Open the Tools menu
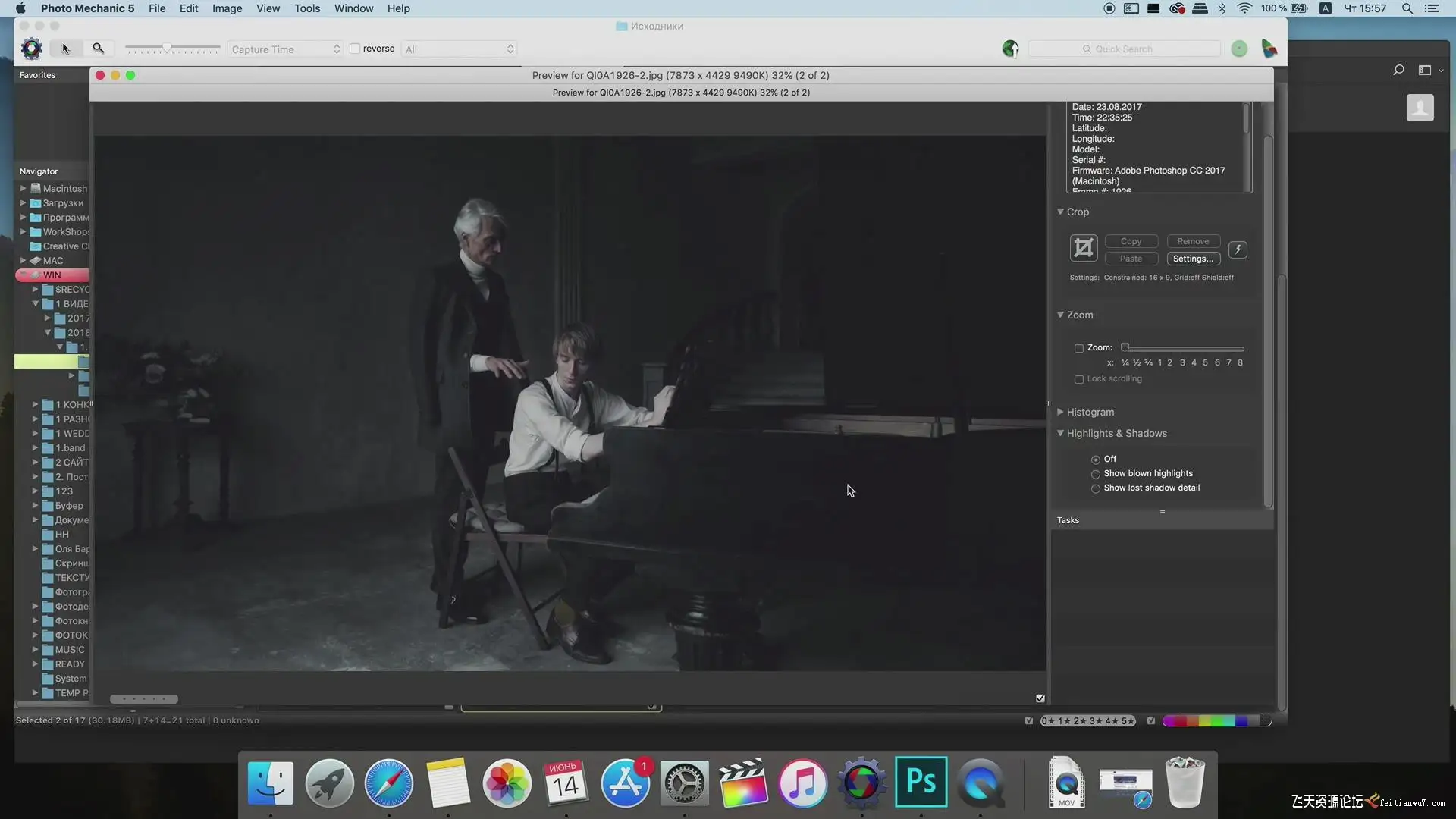 [307, 8]
